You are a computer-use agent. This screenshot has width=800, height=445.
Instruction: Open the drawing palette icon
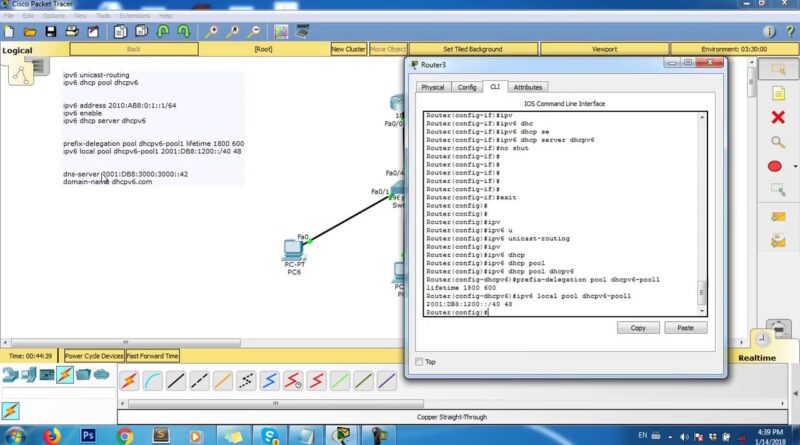pyautogui.click(x=281, y=32)
